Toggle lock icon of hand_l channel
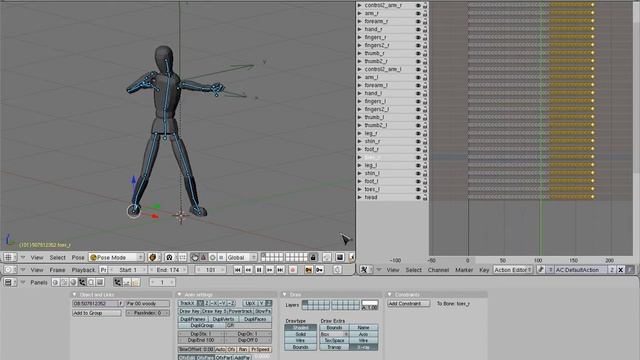The image size is (640, 360). [x=425, y=93]
